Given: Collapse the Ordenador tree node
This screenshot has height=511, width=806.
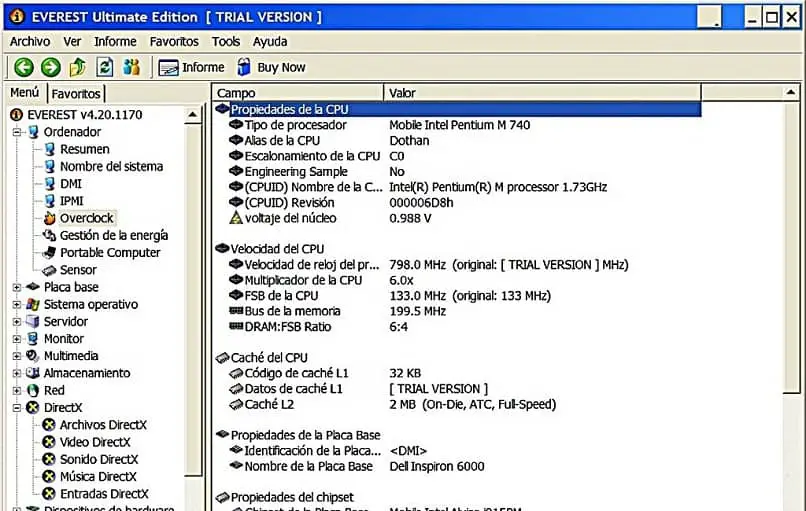Looking at the screenshot, I should (17, 132).
